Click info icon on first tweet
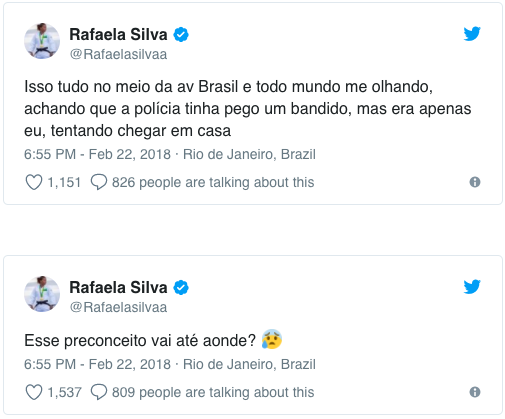 click(x=475, y=182)
